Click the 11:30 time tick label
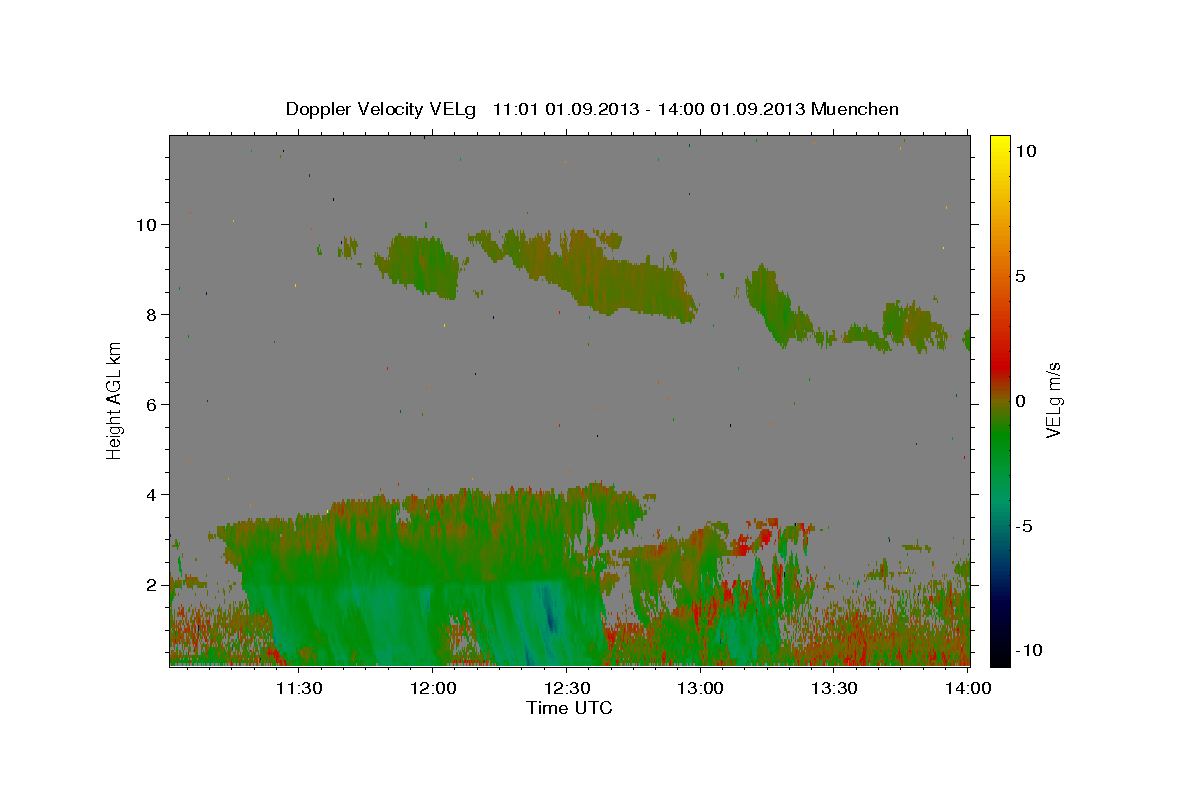The image size is (1200, 800). click(x=299, y=687)
